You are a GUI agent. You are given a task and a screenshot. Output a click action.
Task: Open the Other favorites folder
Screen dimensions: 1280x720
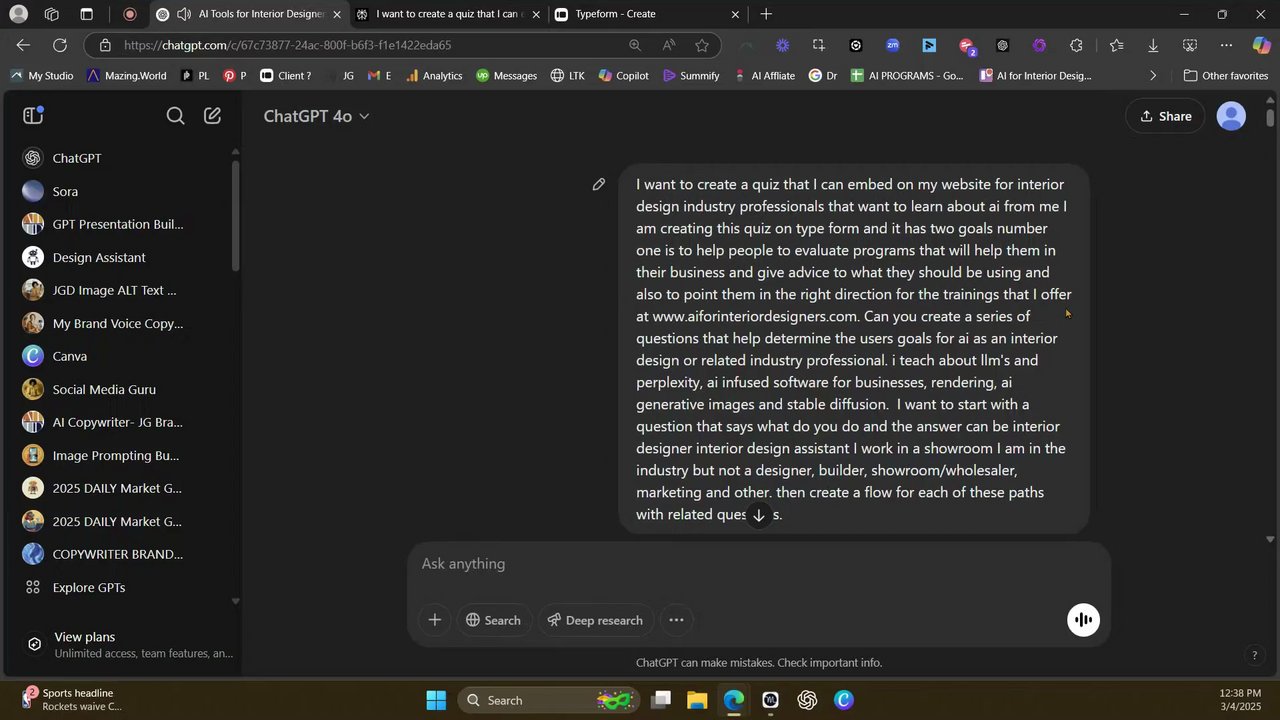[x=1226, y=75]
